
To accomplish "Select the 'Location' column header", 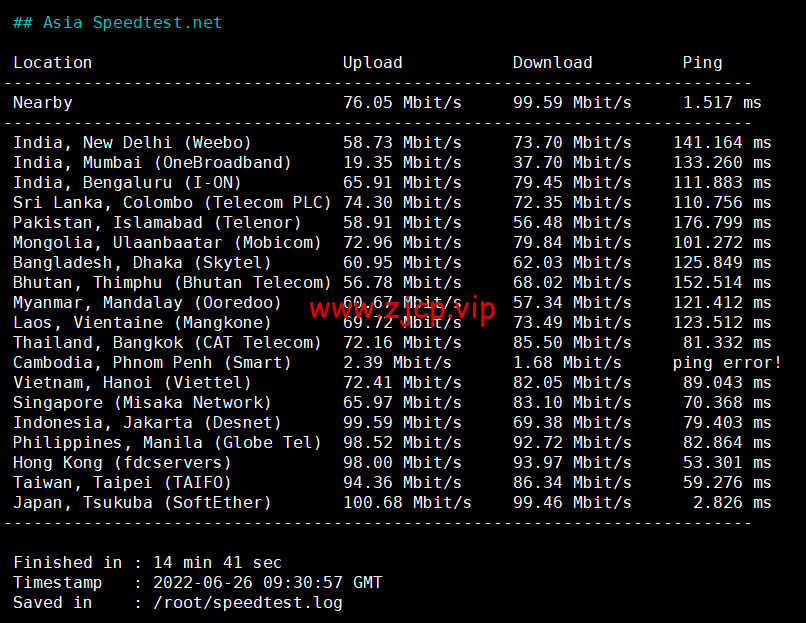I will (x=52, y=63).
